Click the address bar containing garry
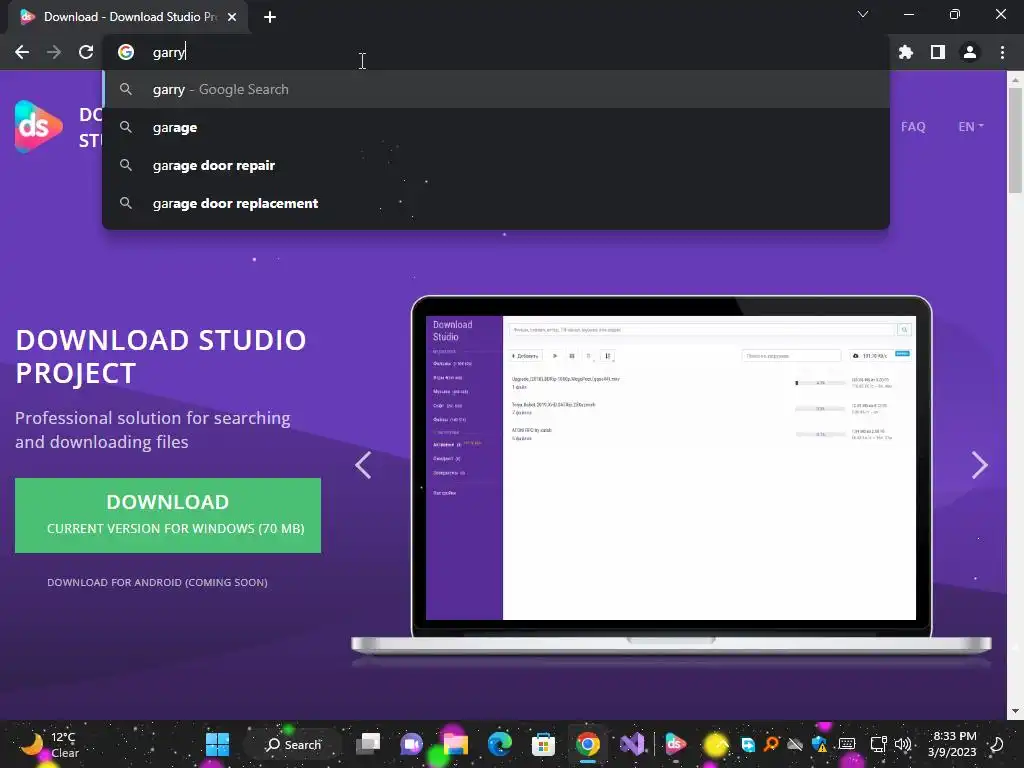 coord(496,52)
